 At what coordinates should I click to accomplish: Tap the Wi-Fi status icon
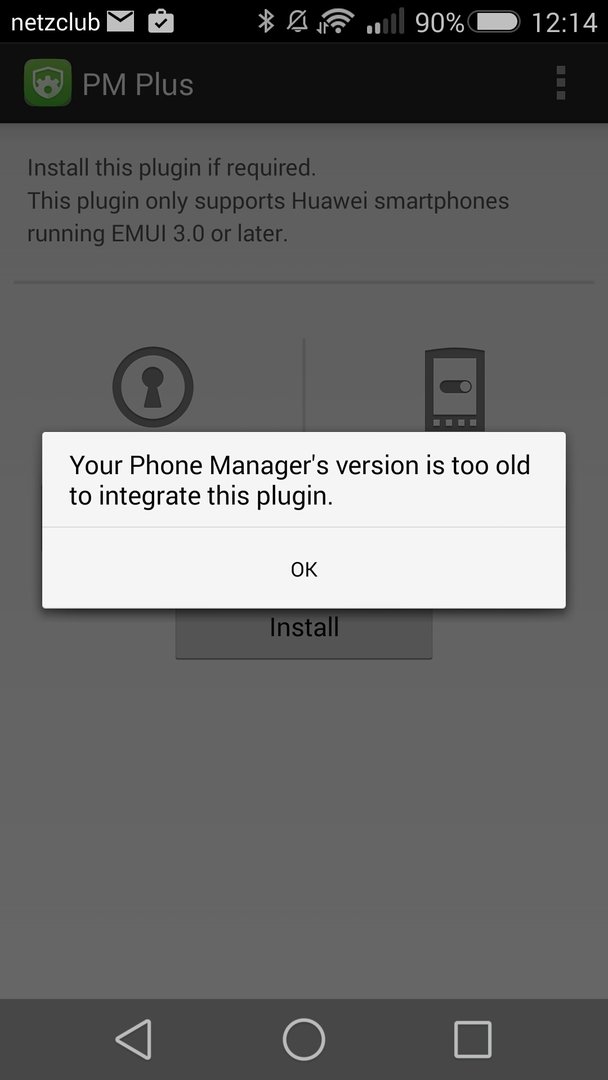[x=334, y=22]
